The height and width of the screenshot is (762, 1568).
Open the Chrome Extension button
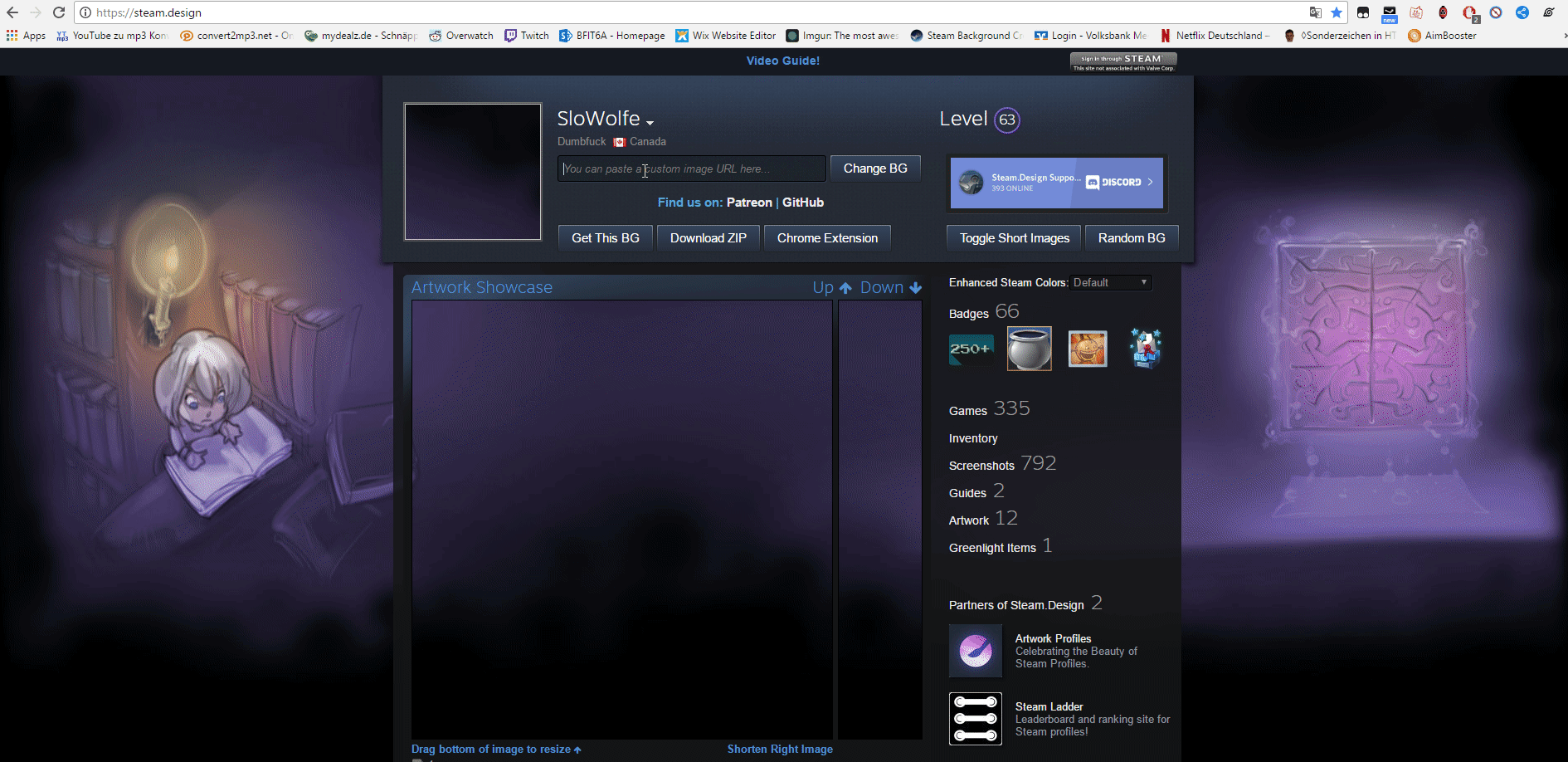pyautogui.click(x=827, y=238)
